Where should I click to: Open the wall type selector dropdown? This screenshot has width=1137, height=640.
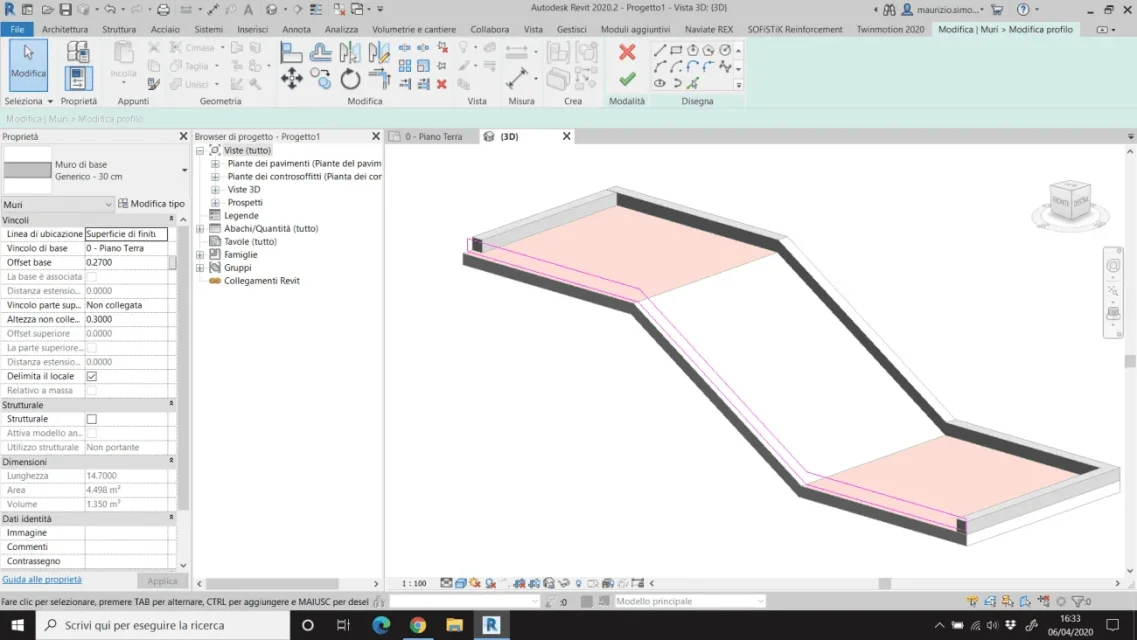pos(184,170)
